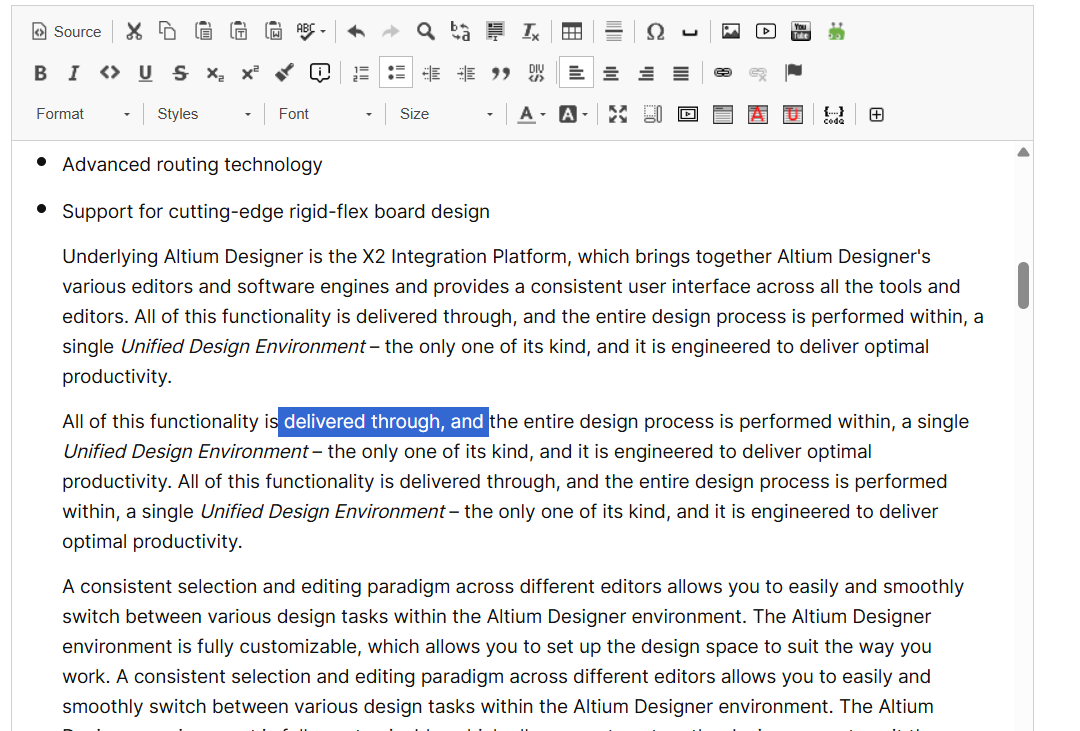This screenshot has width=1080, height=731.
Task: Open the templates icon
Action: [x=723, y=114]
